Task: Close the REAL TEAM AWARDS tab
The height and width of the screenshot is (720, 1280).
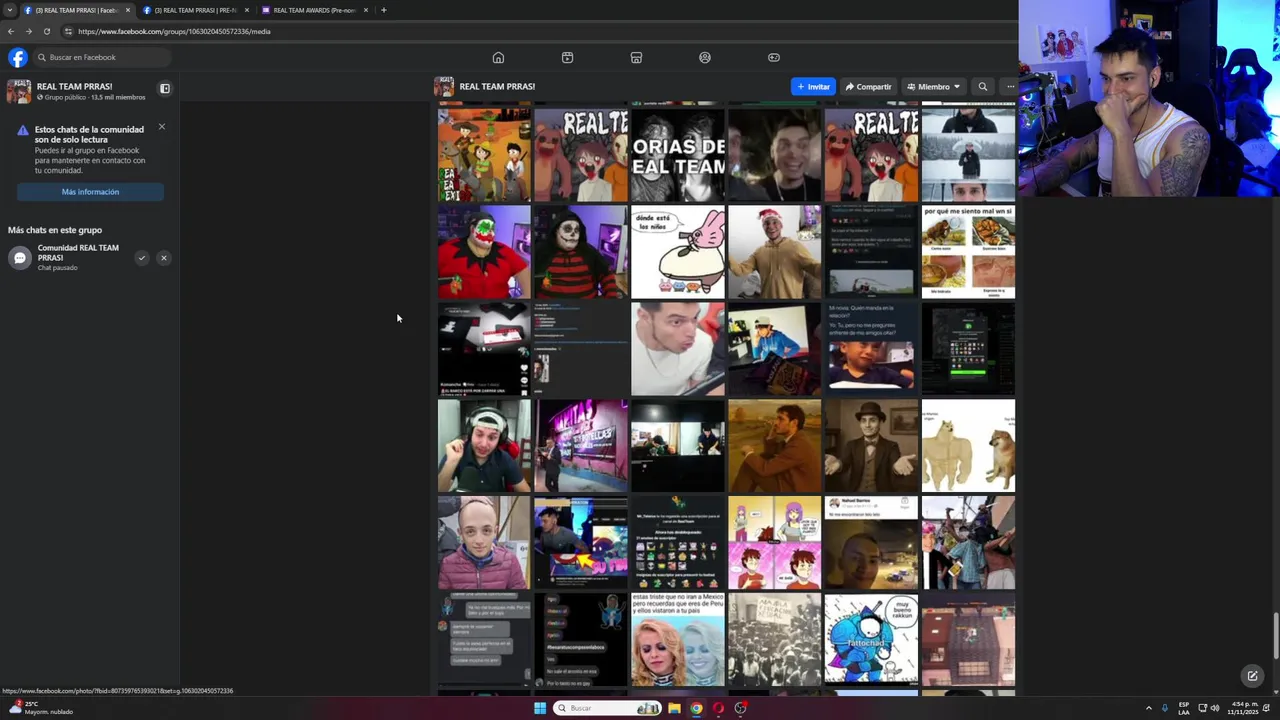Action: pos(365,10)
